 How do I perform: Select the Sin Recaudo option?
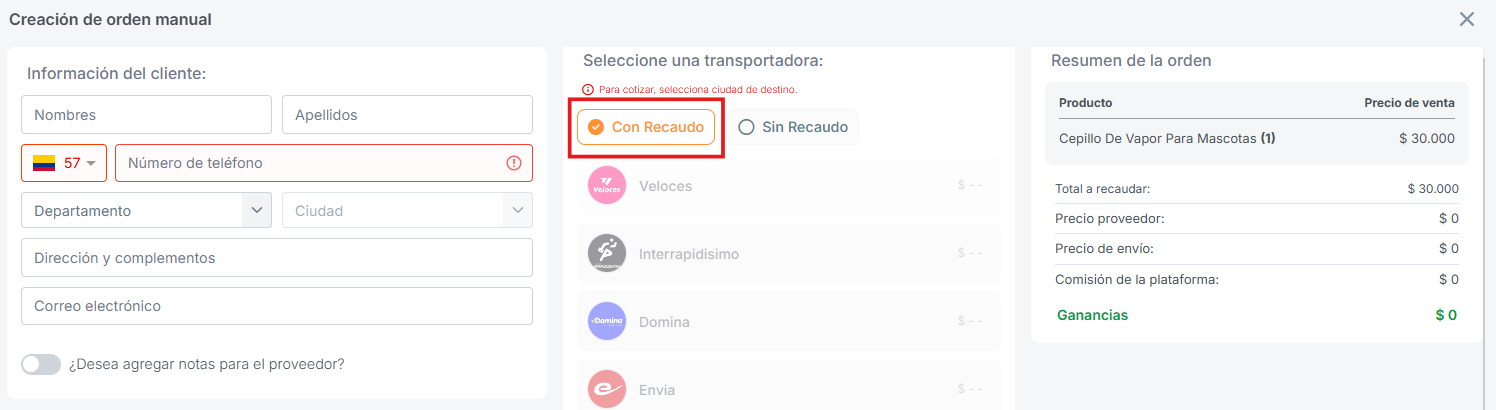point(793,127)
